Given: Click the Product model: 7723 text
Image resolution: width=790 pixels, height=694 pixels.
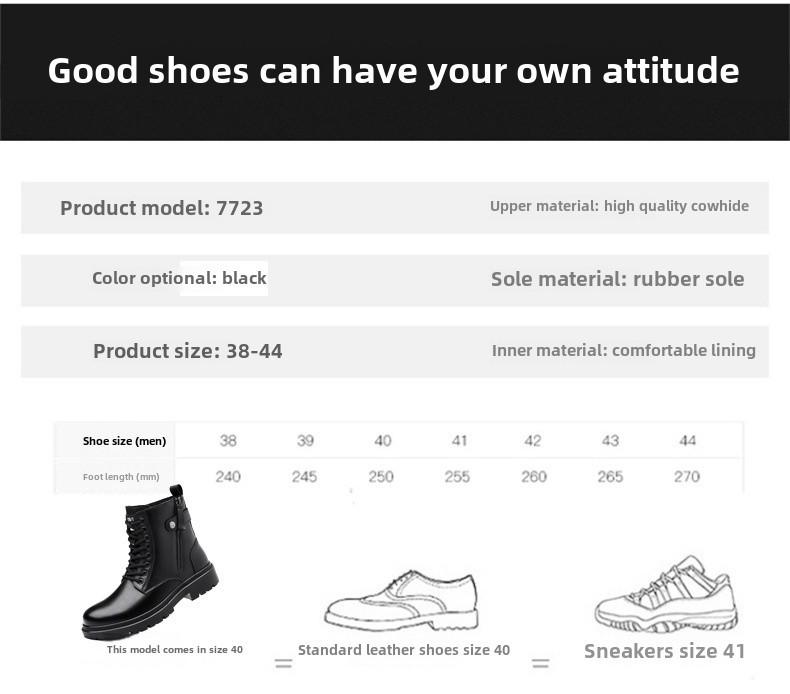Looking at the screenshot, I should click(x=162, y=208).
